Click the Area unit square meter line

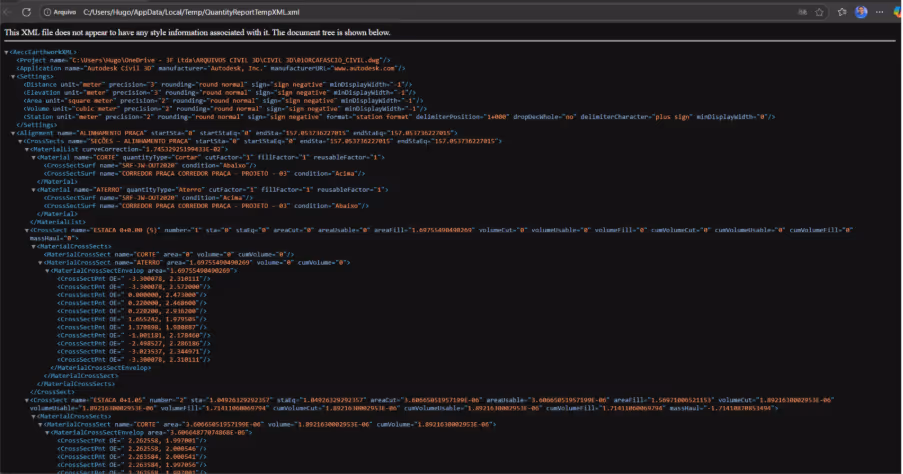pos(223,100)
